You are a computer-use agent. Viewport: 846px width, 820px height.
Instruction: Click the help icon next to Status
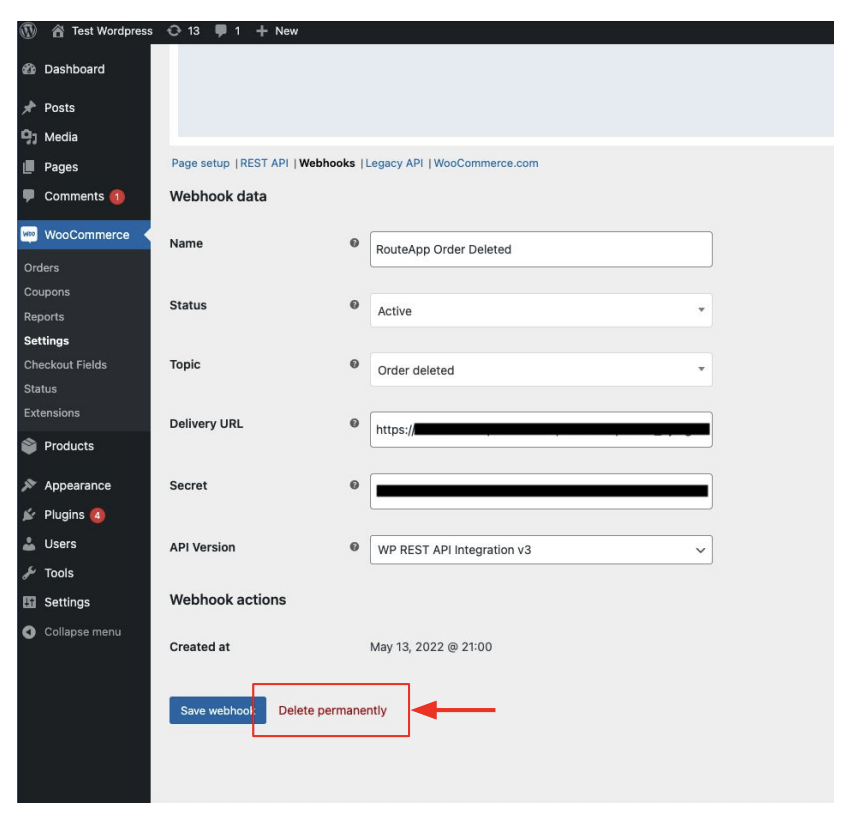click(x=354, y=305)
